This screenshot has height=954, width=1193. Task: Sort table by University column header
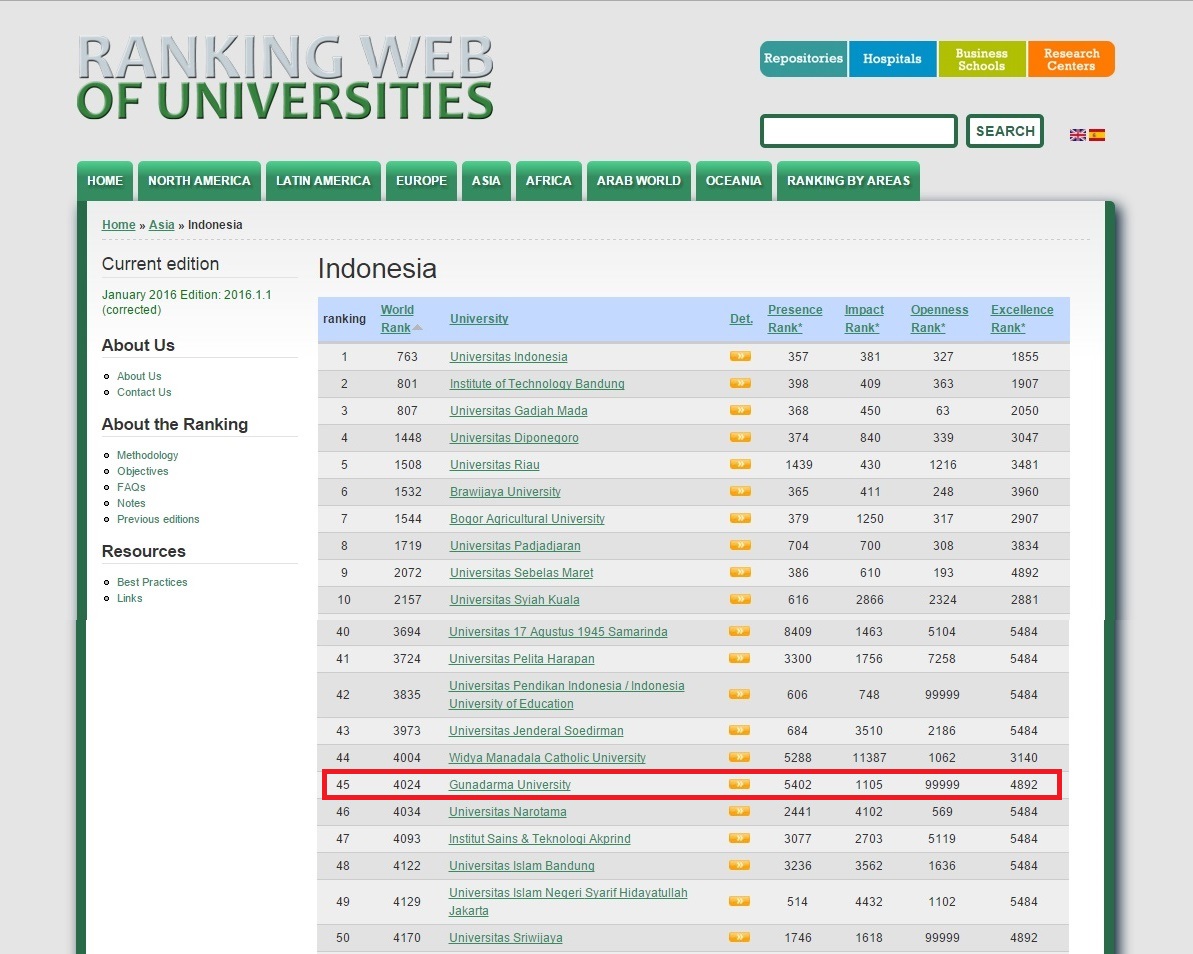[x=479, y=319]
